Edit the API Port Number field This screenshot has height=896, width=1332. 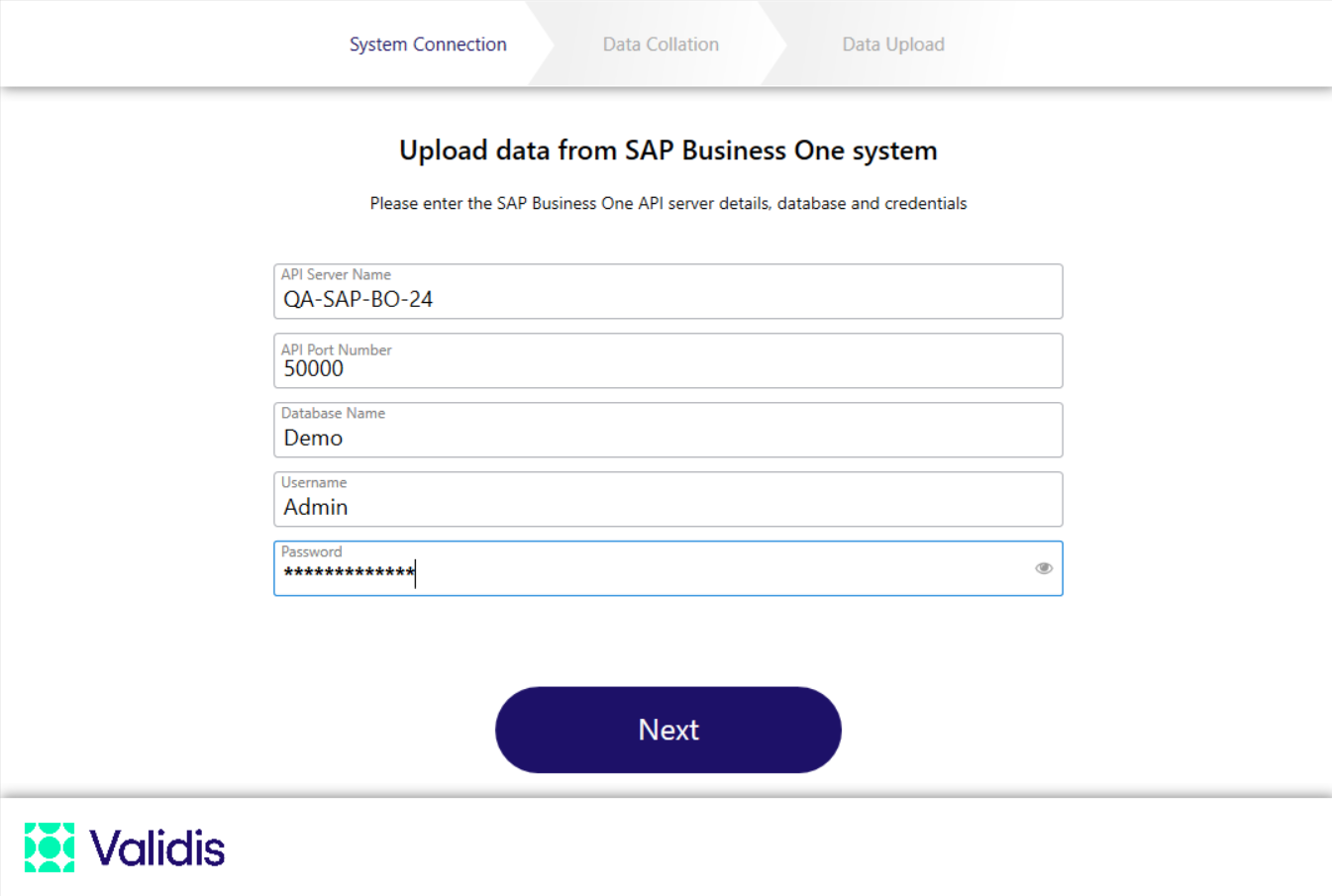click(x=668, y=360)
